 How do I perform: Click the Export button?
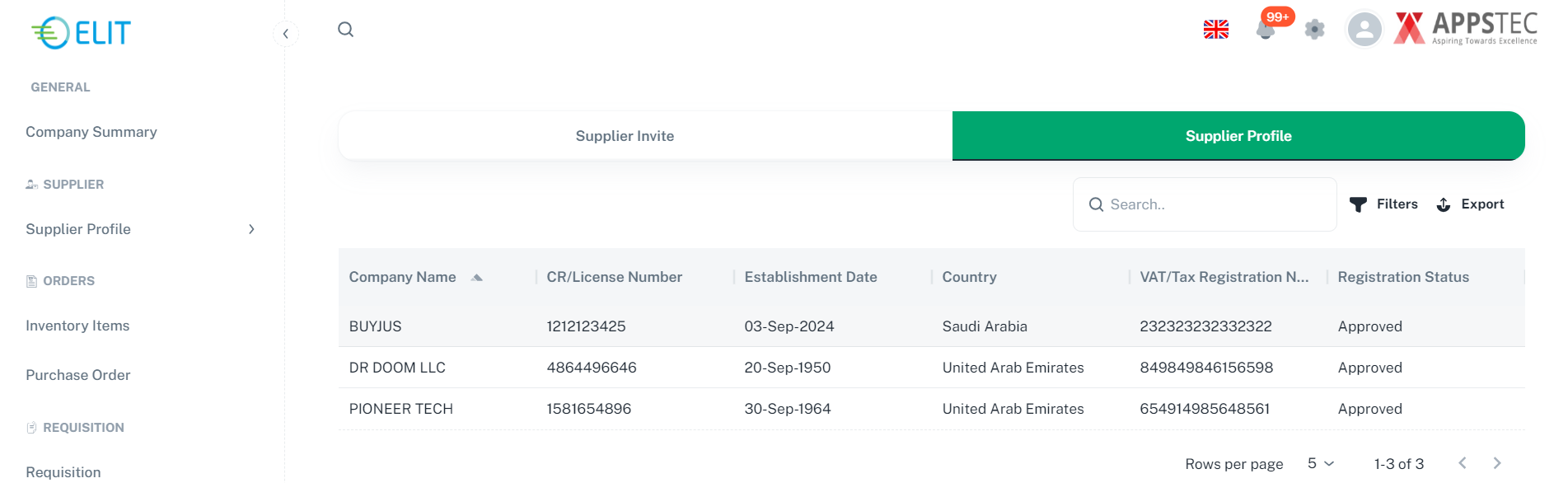pyautogui.click(x=1471, y=204)
